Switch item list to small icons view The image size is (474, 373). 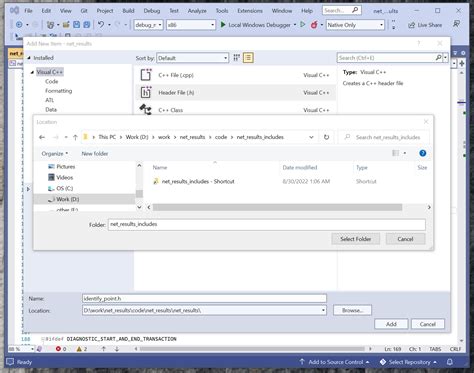click(236, 58)
